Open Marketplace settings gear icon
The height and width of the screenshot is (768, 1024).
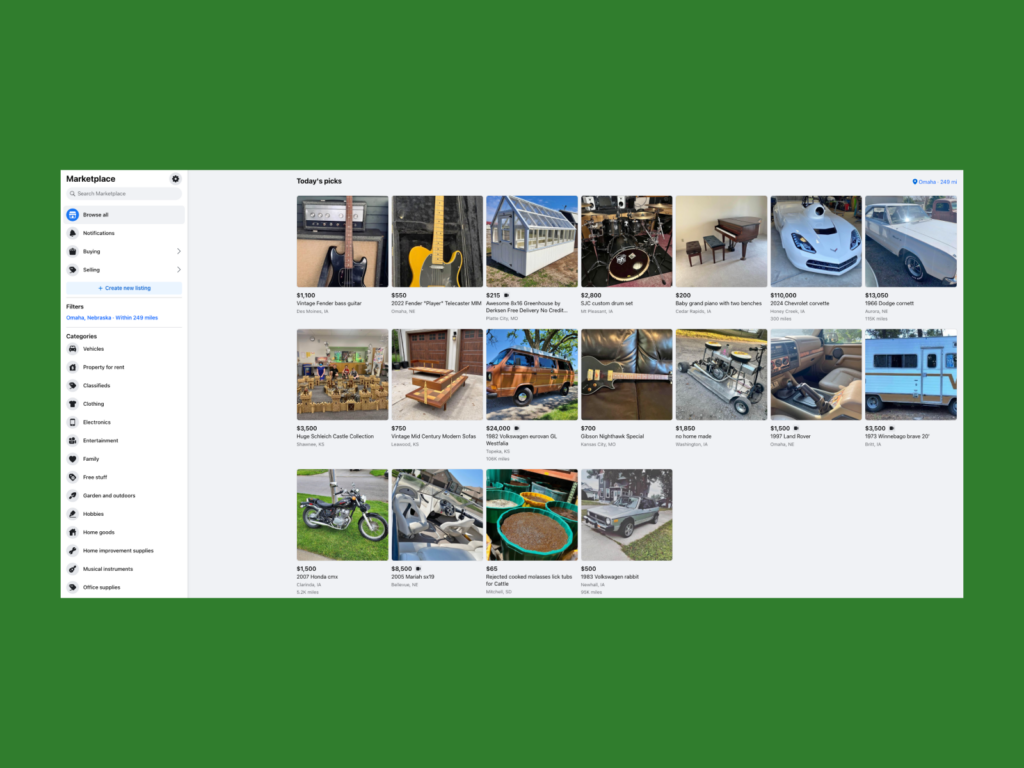tap(175, 179)
